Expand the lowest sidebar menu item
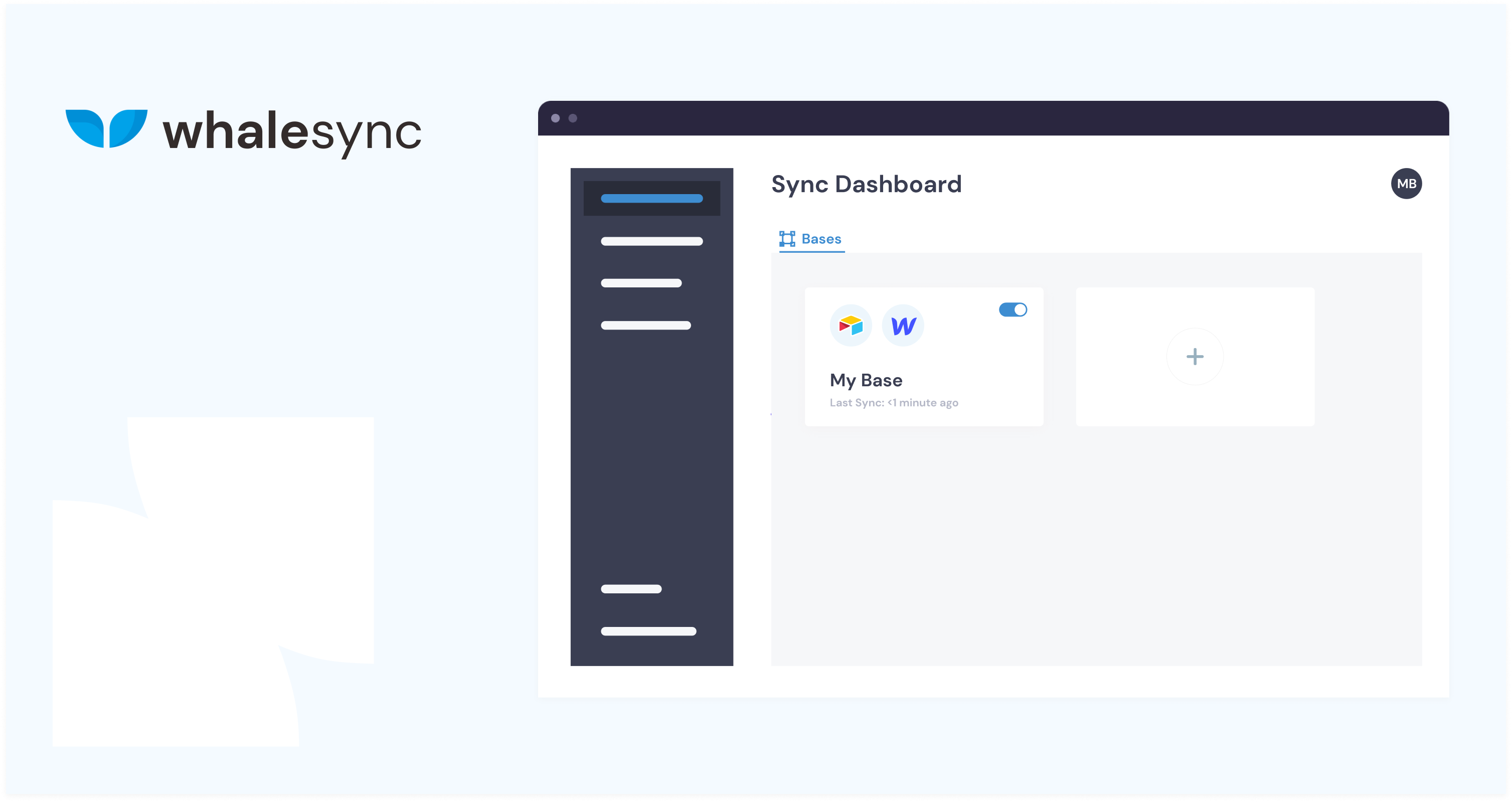Viewport: 1512px width, 802px height. [648, 631]
